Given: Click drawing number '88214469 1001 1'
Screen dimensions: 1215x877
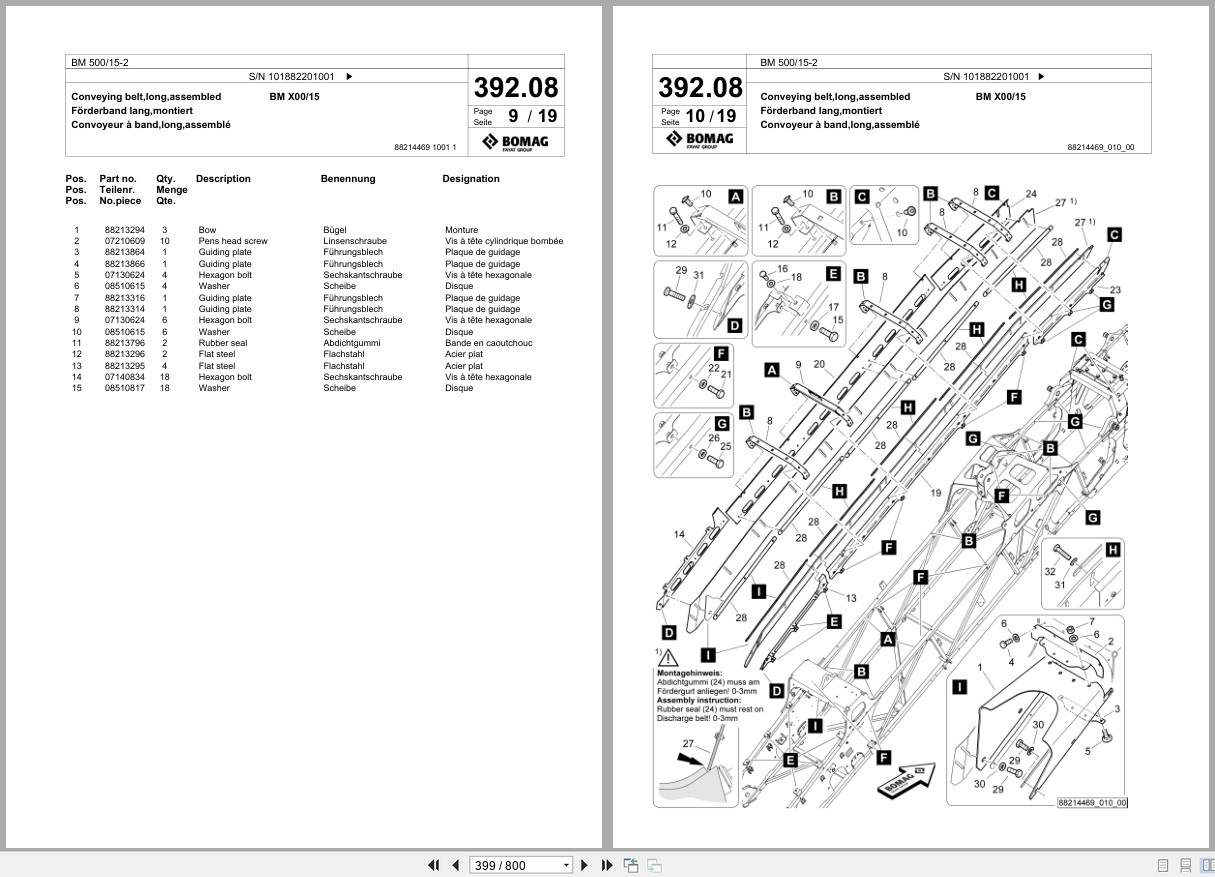Looking at the screenshot, I should point(426,147).
